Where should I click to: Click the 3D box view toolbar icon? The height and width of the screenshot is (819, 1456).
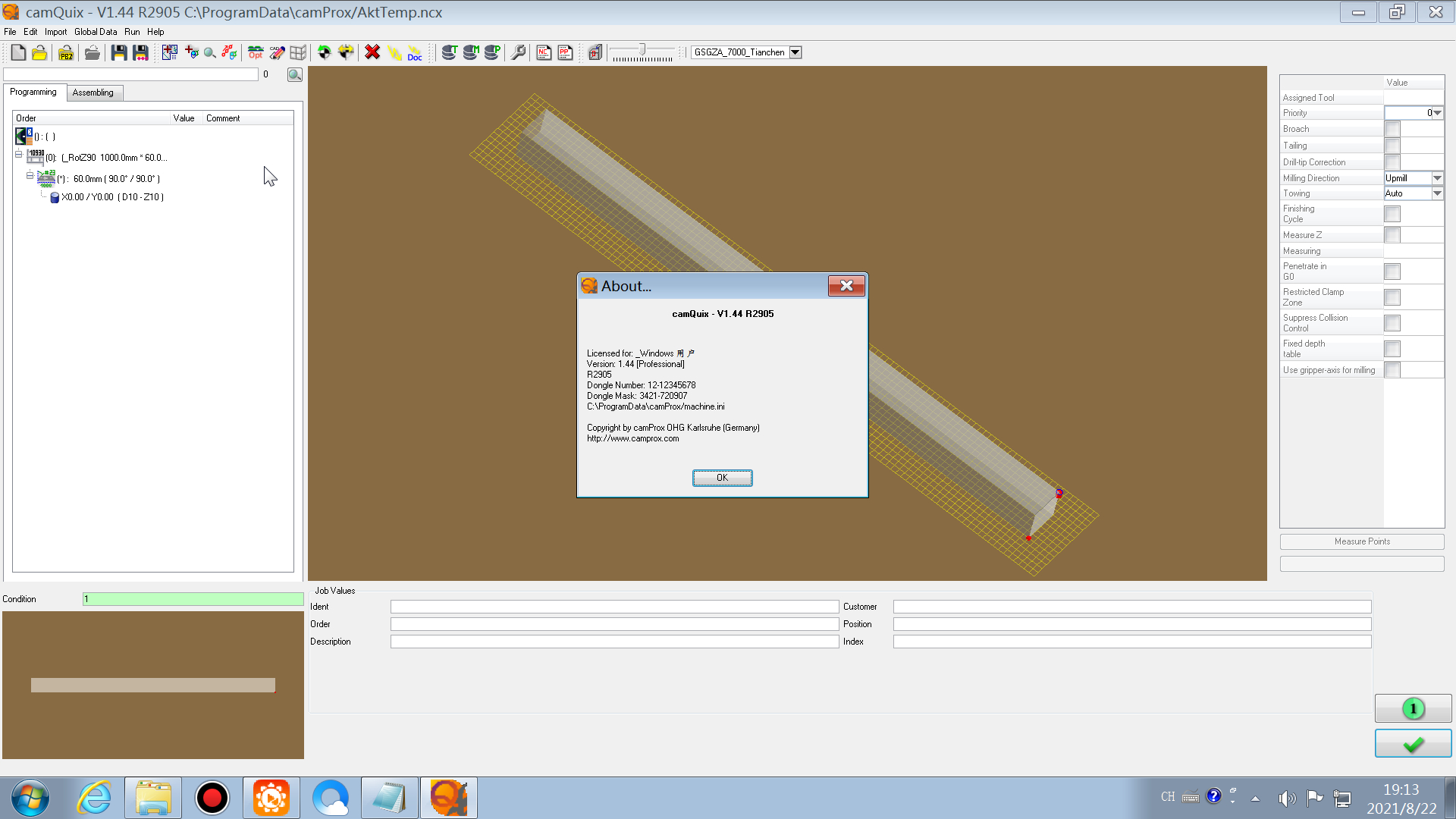tap(595, 52)
